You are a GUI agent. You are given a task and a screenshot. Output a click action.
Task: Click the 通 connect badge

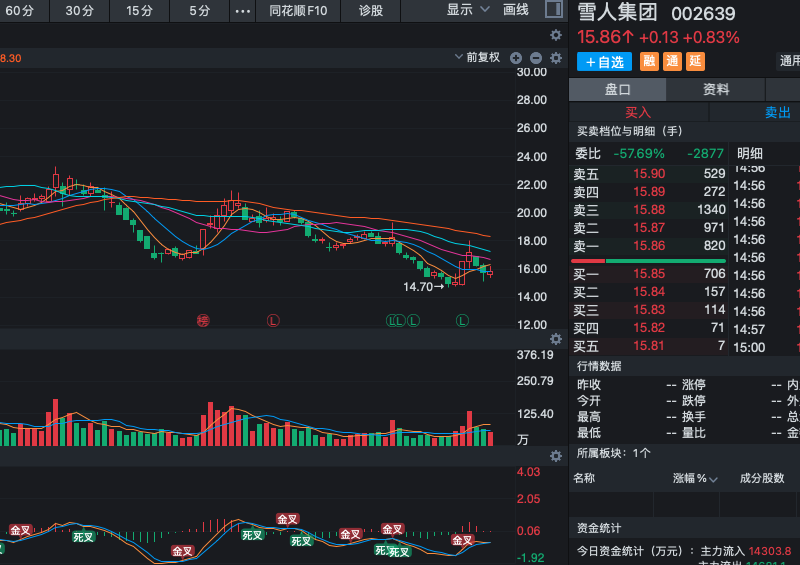point(672,62)
